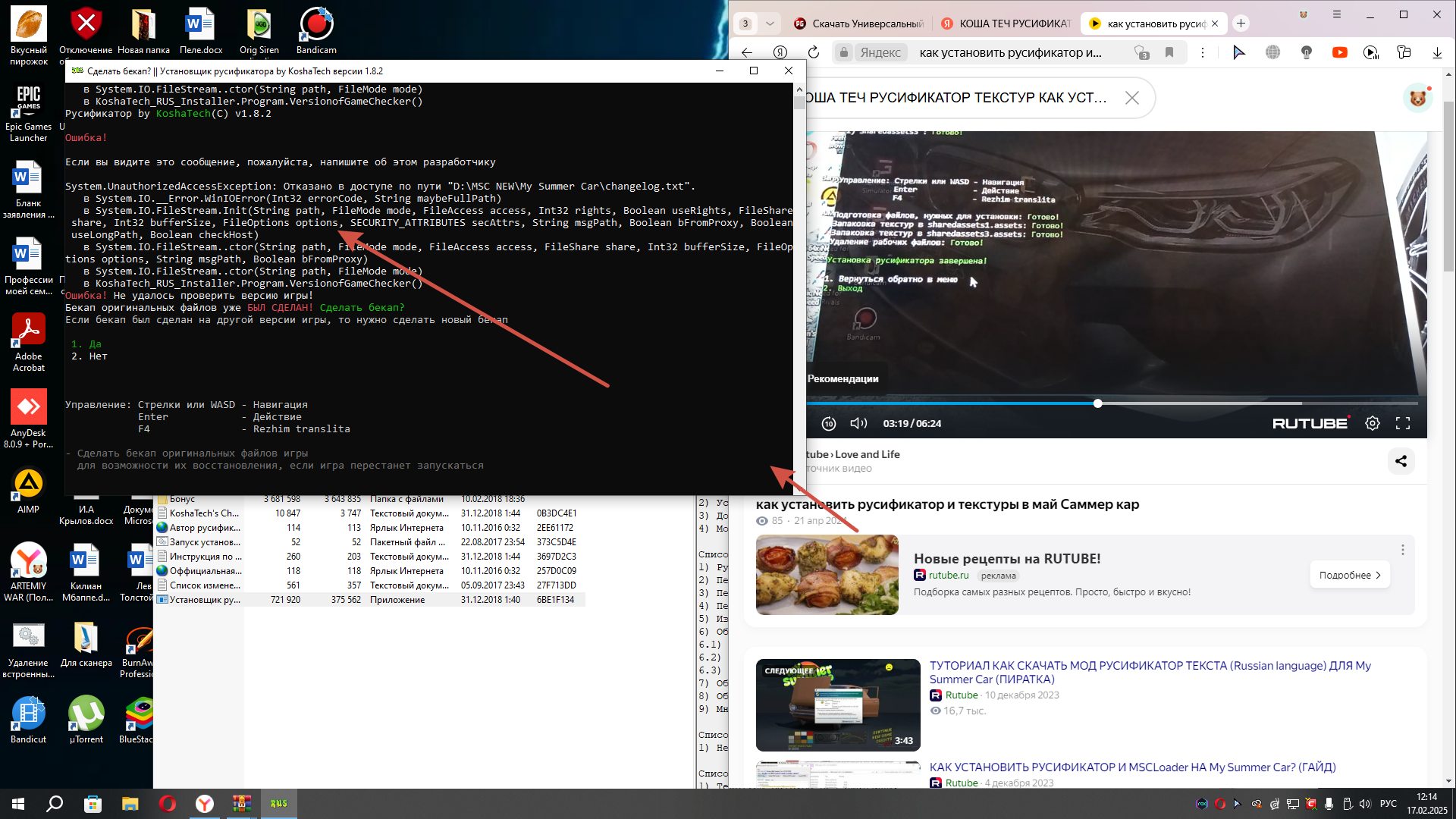Click video progress bar handle
1456x819 pixels.
(1097, 403)
